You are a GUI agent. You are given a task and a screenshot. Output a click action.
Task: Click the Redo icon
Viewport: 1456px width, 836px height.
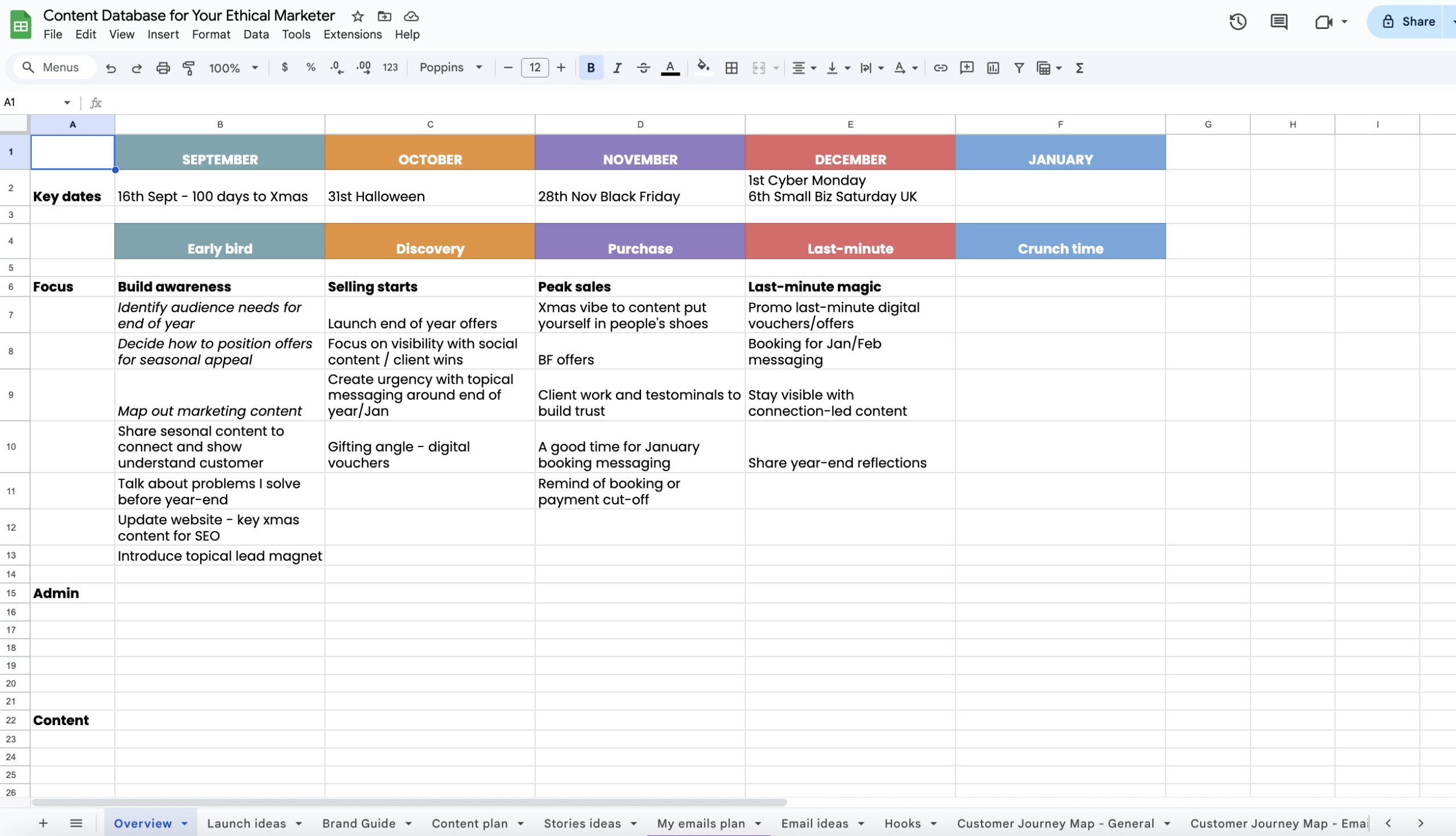click(x=136, y=68)
